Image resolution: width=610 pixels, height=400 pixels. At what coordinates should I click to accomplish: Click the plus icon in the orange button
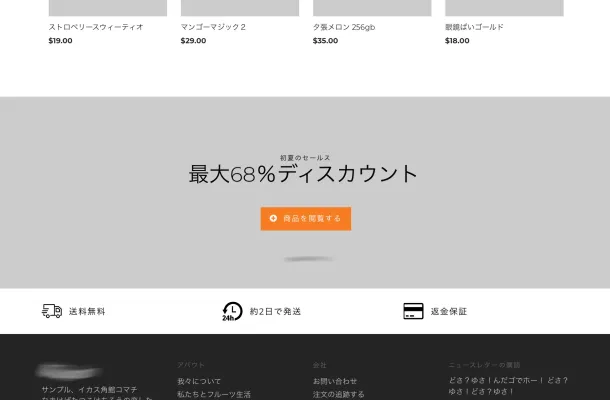tap(273, 218)
